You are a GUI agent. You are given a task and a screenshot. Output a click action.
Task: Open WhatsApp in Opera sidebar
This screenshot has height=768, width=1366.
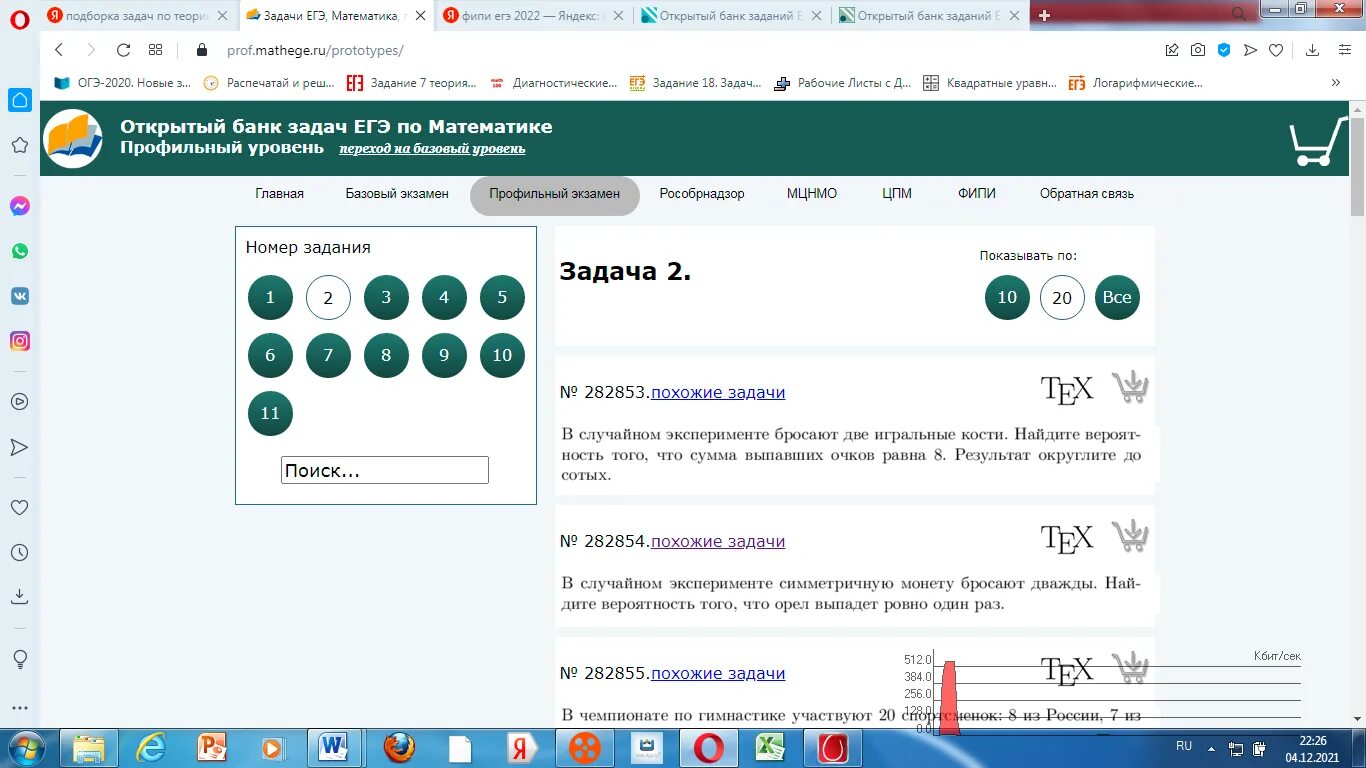tap(20, 251)
